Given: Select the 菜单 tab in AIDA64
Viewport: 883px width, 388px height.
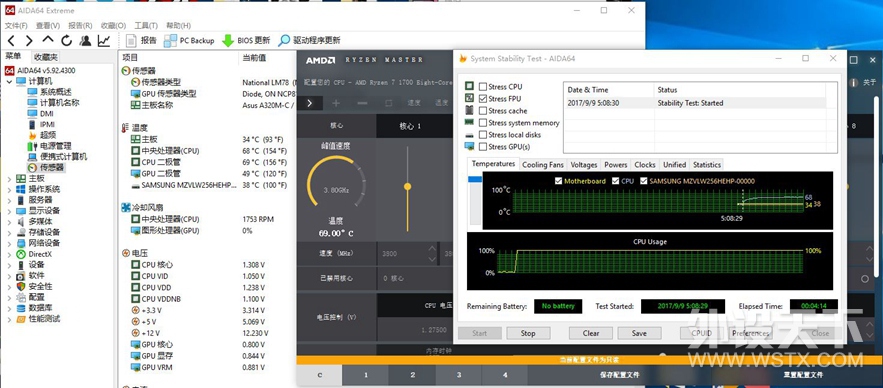Looking at the screenshot, I should pyautogui.click(x=14, y=56).
